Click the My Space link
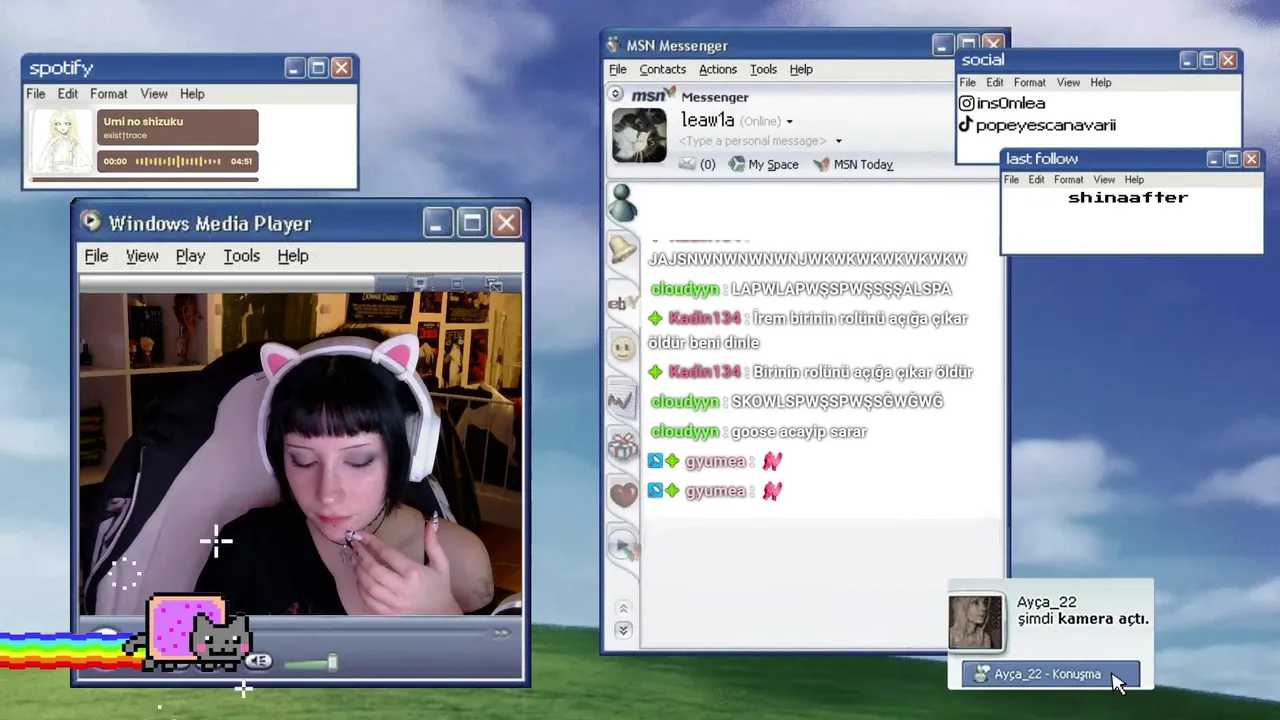 [x=773, y=165]
